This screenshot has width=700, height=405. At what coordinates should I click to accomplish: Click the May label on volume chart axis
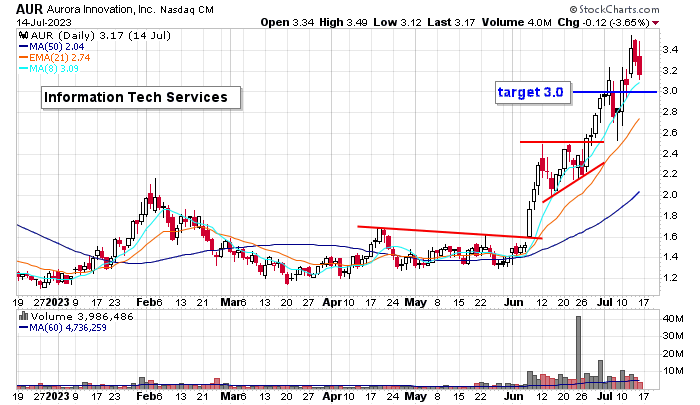(415, 397)
